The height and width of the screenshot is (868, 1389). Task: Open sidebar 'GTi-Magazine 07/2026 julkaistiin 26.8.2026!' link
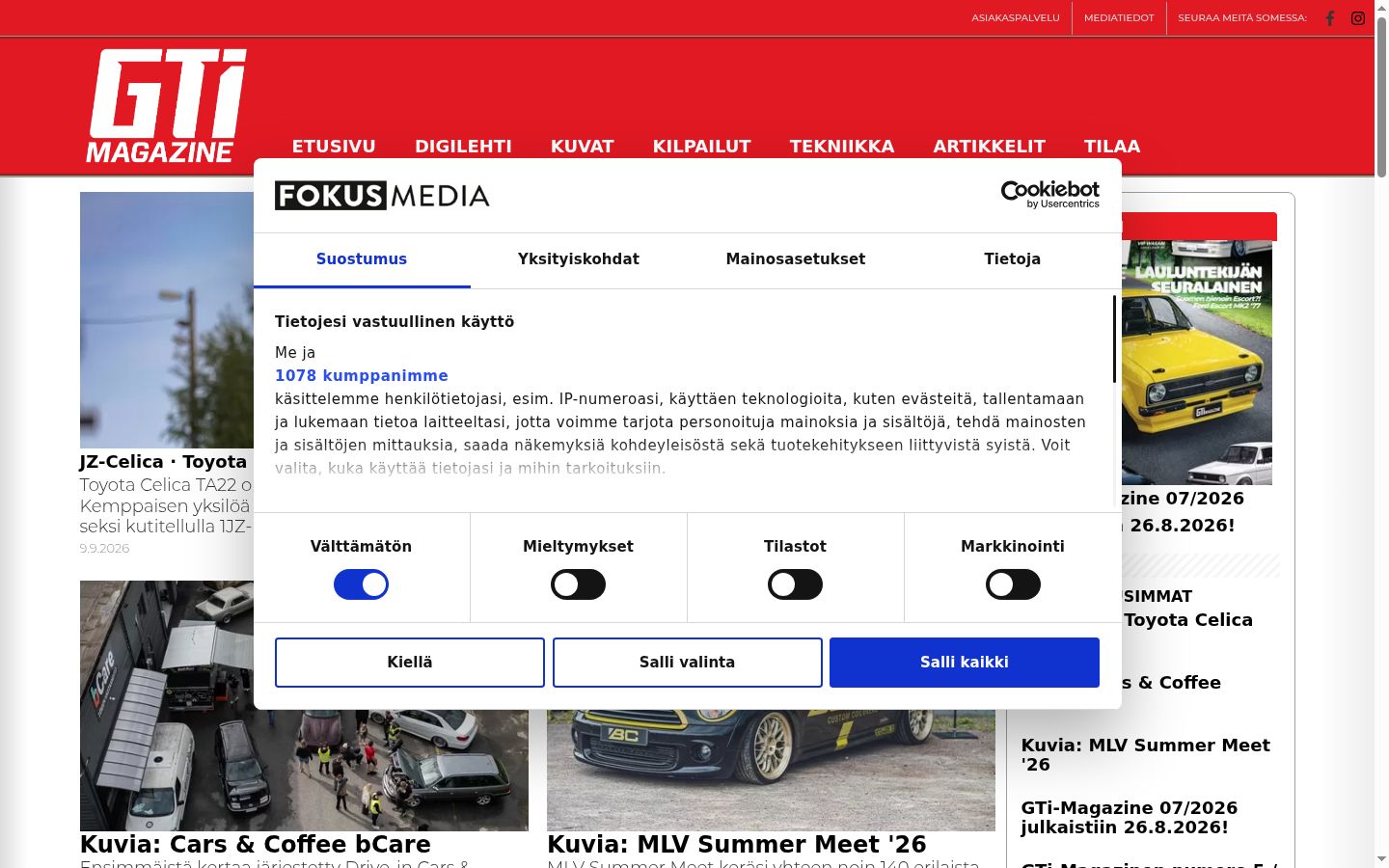point(1130,817)
